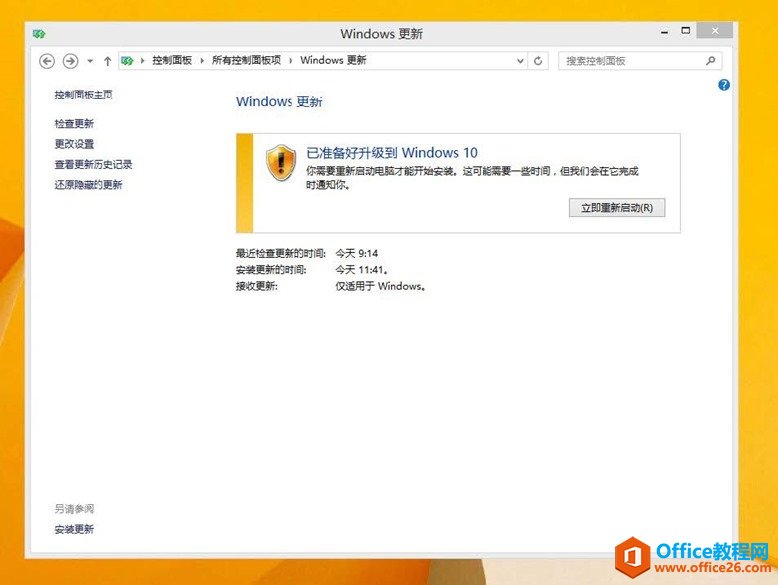Open the 安装更新 link at the bottom left

(74, 529)
